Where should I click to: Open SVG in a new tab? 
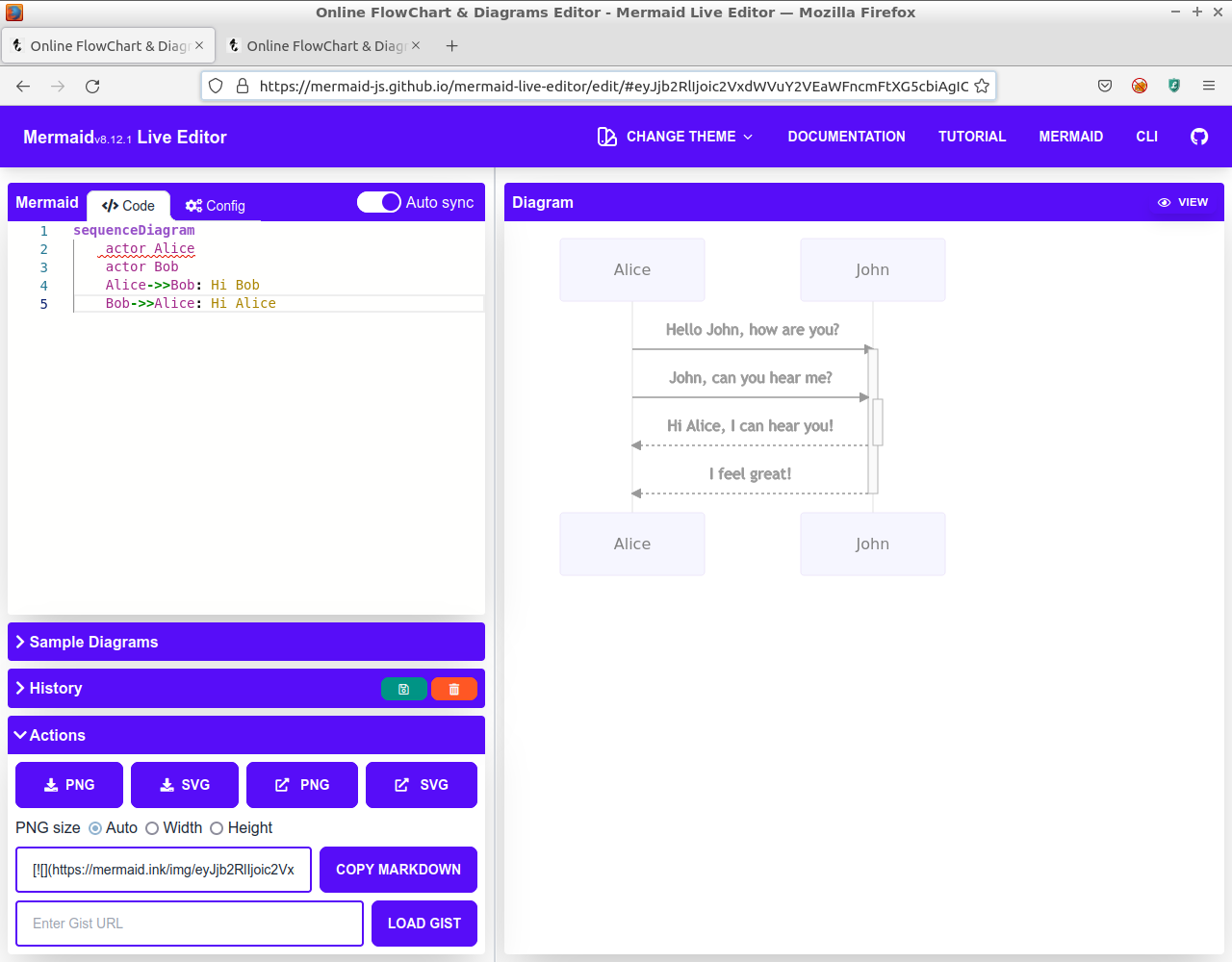tap(422, 785)
